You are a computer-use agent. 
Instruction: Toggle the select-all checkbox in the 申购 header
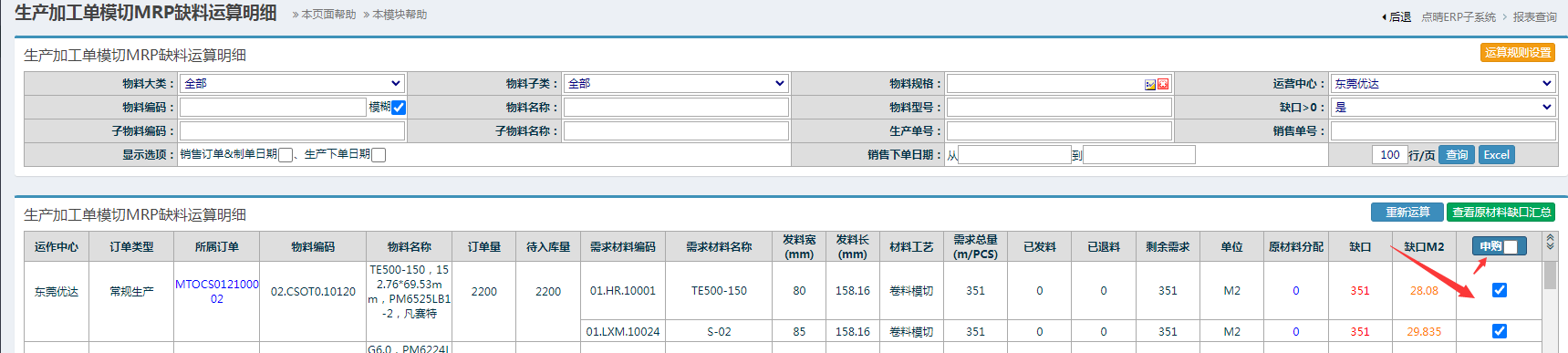(1511, 246)
